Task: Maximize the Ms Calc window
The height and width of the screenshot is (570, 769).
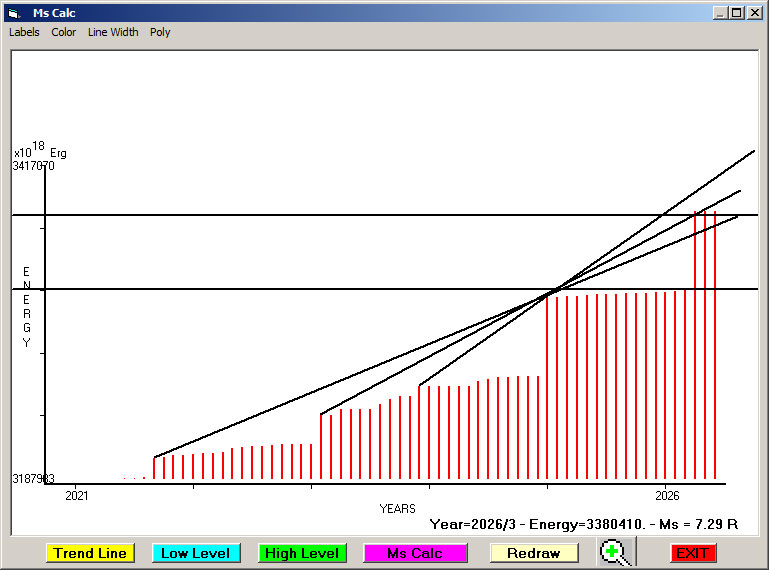Action: pyautogui.click(x=736, y=13)
